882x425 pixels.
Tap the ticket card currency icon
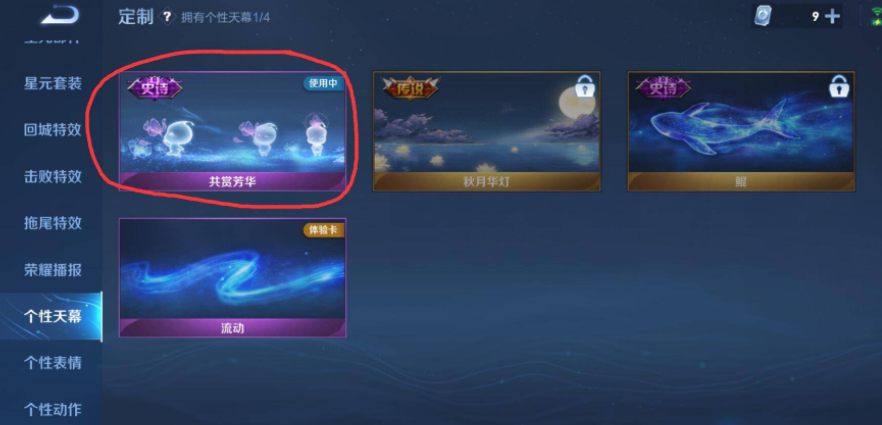click(763, 16)
